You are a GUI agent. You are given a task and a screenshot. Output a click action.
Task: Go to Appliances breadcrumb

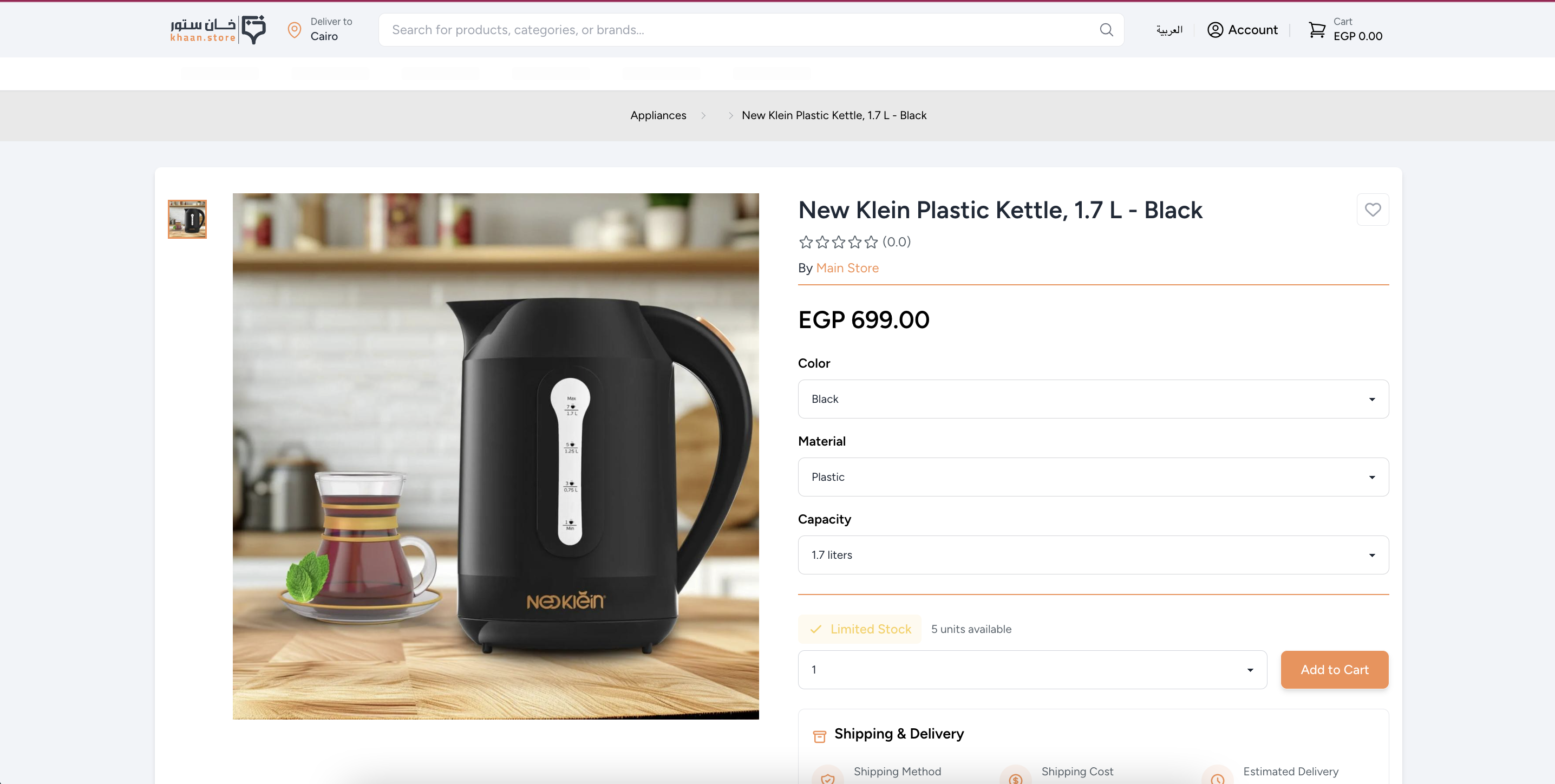point(658,115)
